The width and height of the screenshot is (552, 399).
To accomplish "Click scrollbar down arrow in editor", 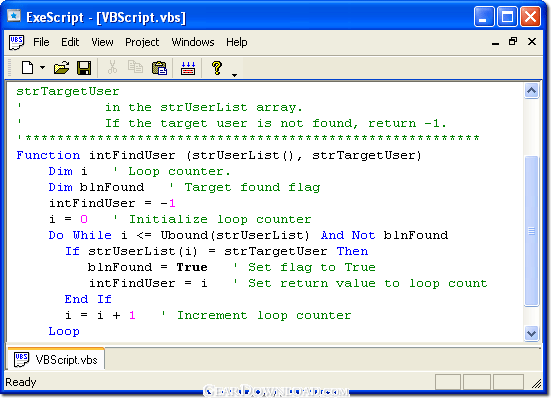I will [532, 333].
